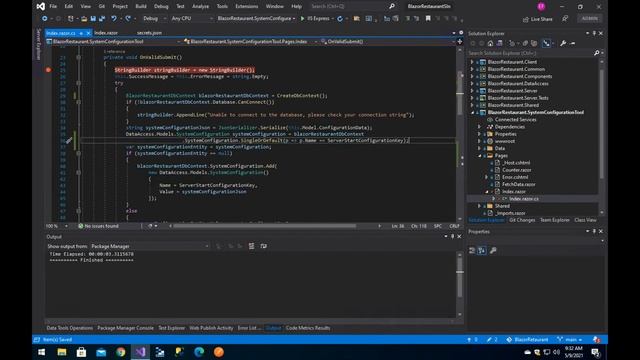Toggle the bookmark icon in the toolbar
Viewport: 640px width, 360px height.
pos(428,19)
